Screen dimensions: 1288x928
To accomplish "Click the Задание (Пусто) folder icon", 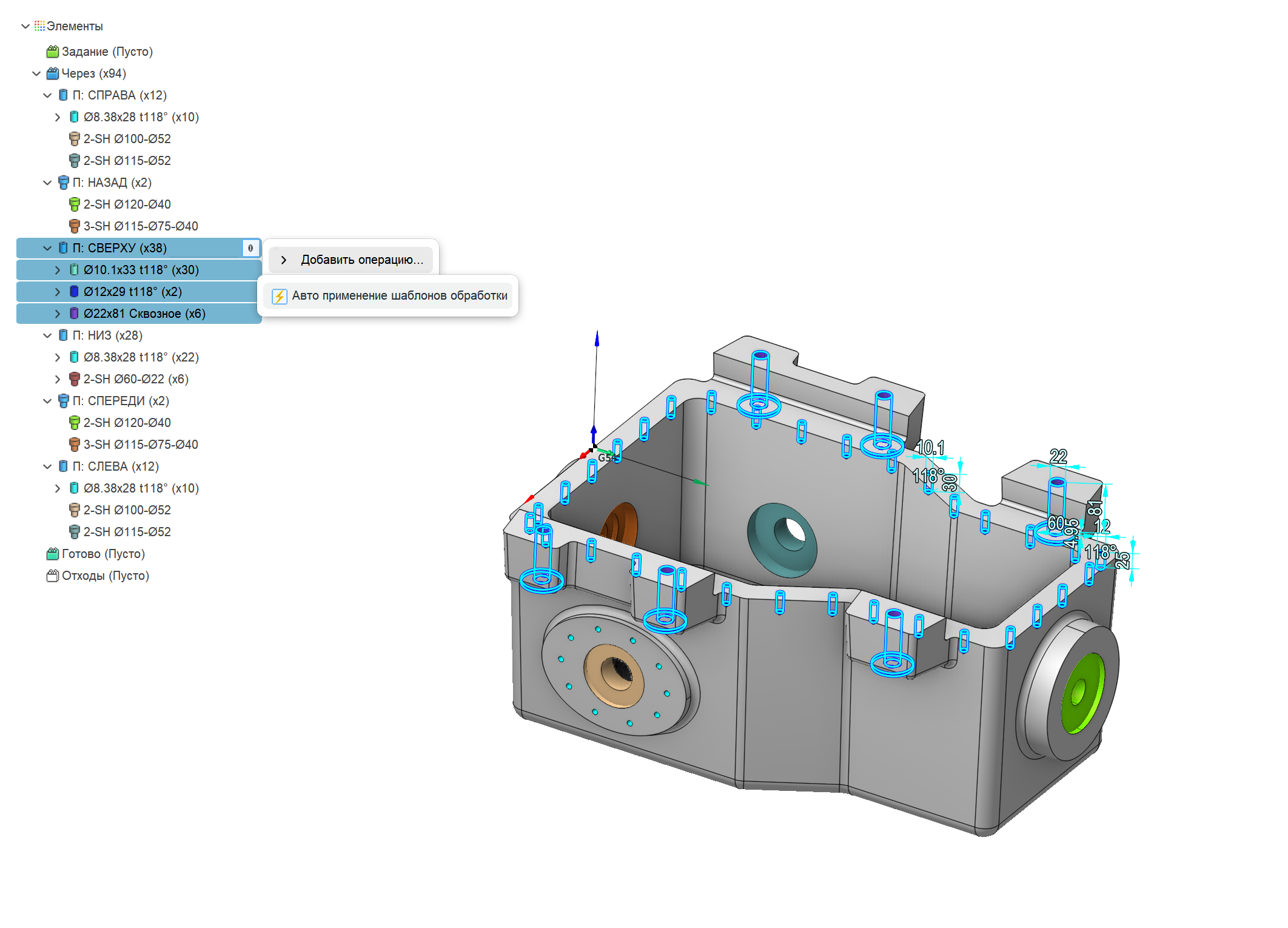I will [53, 52].
